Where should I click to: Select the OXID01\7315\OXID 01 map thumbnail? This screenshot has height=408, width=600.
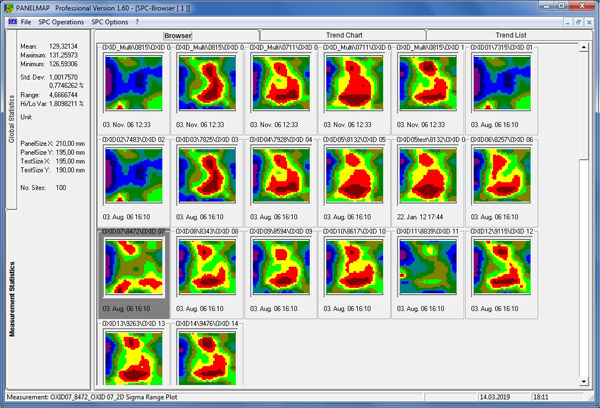tap(502, 83)
